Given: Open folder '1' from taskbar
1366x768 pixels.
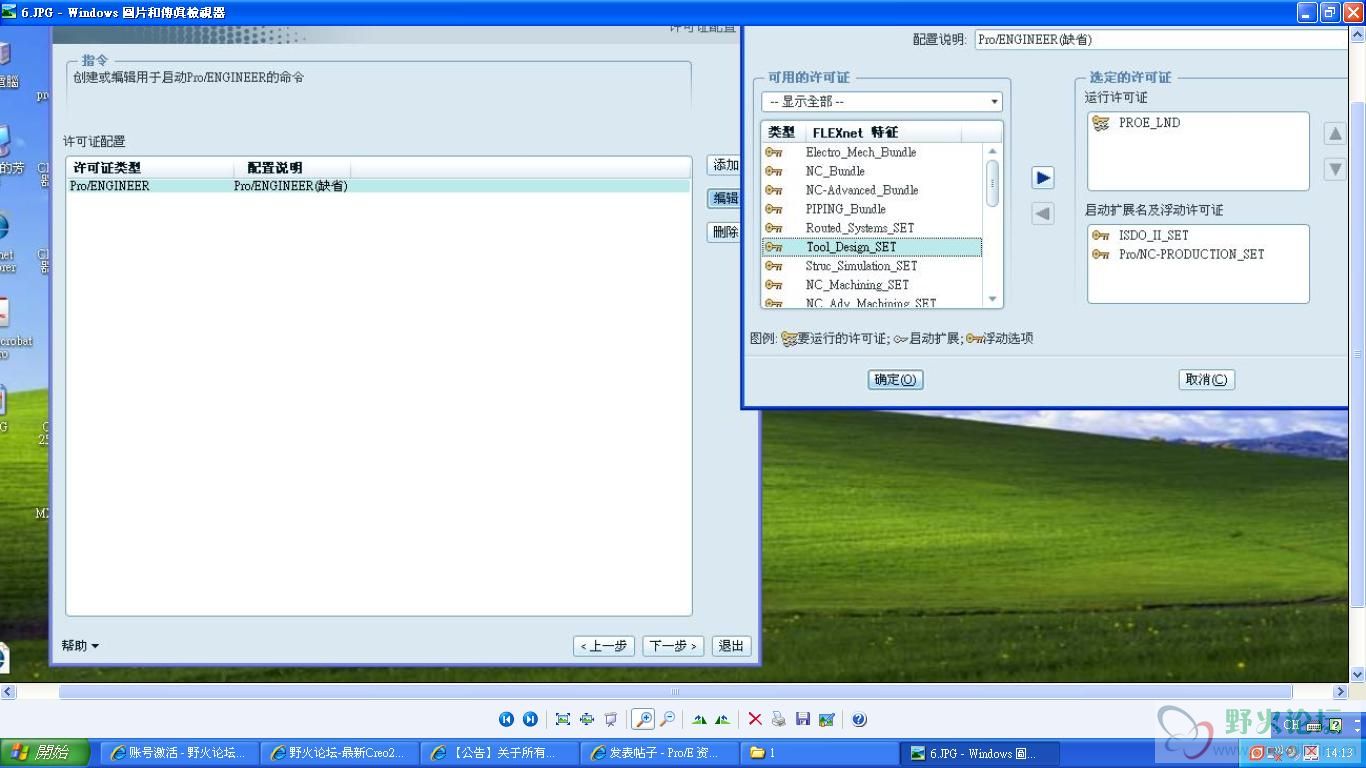Looking at the screenshot, I should point(819,753).
